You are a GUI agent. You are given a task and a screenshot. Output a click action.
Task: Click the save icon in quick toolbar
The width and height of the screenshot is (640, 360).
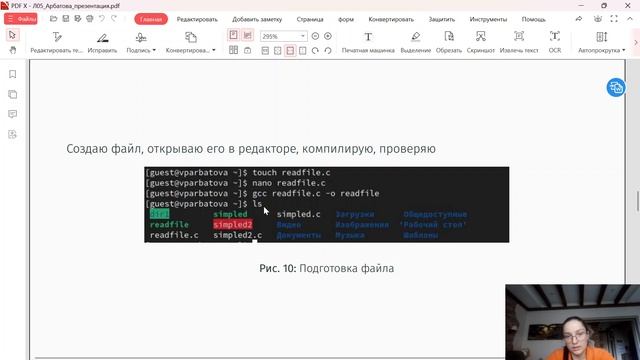click(x=65, y=19)
